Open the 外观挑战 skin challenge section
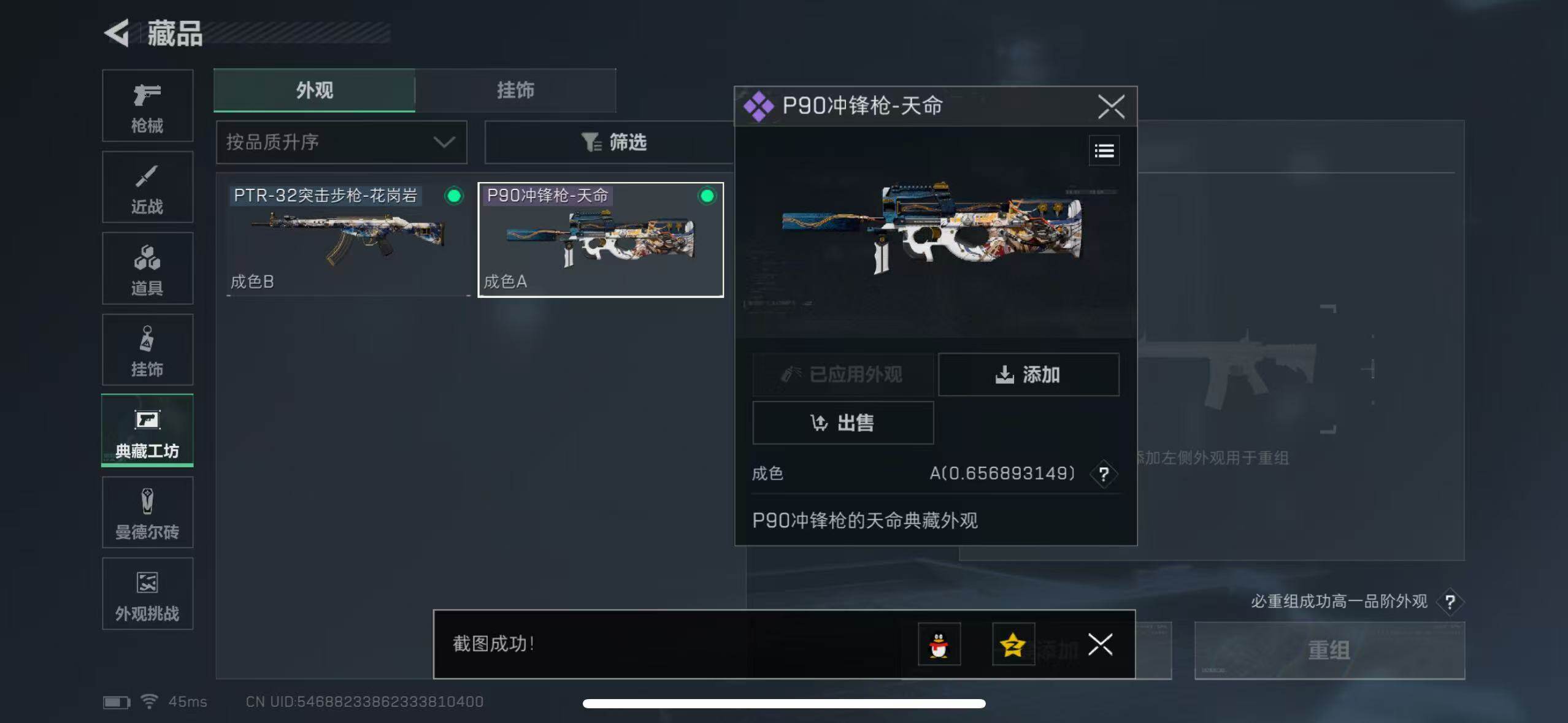 tap(147, 594)
